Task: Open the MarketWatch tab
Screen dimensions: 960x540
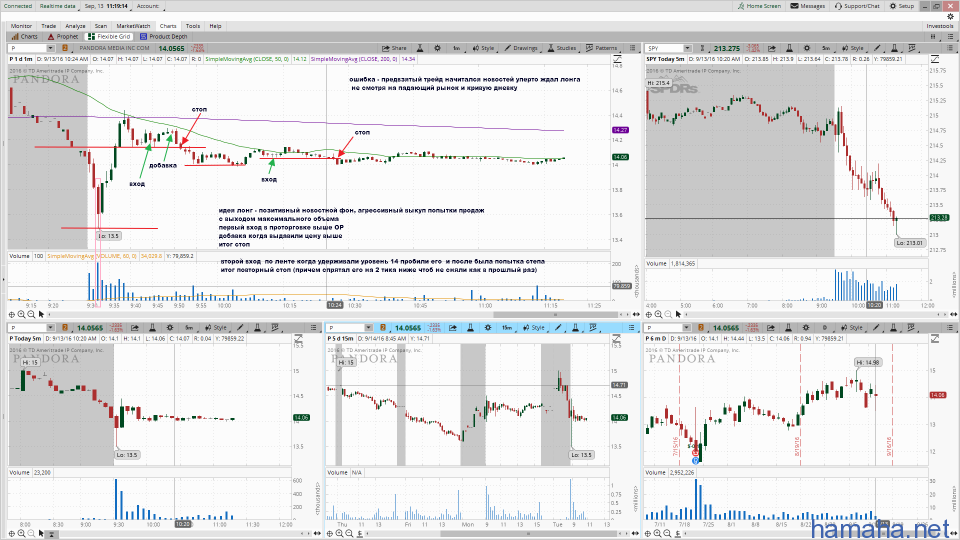Action: (x=133, y=26)
